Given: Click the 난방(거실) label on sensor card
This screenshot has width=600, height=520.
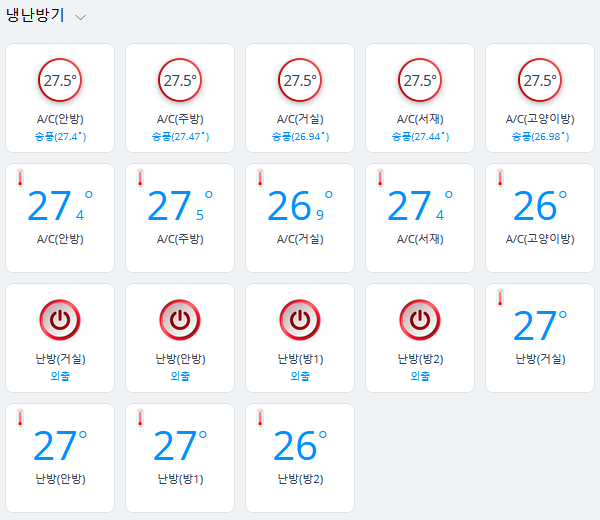Looking at the screenshot, I should (540, 359).
